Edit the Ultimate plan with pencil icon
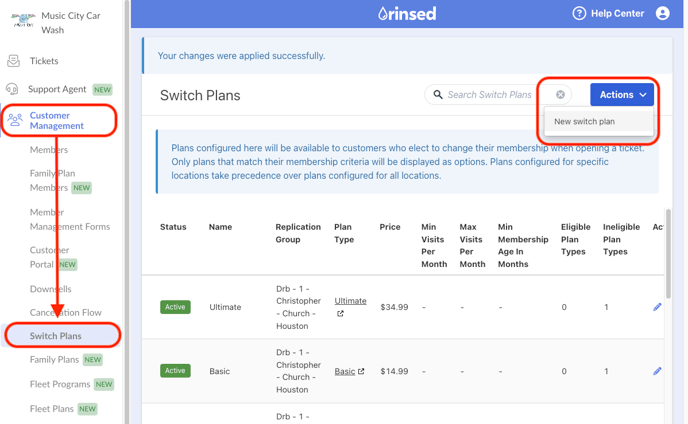Viewport: 688px width, 424px height. pyautogui.click(x=657, y=307)
